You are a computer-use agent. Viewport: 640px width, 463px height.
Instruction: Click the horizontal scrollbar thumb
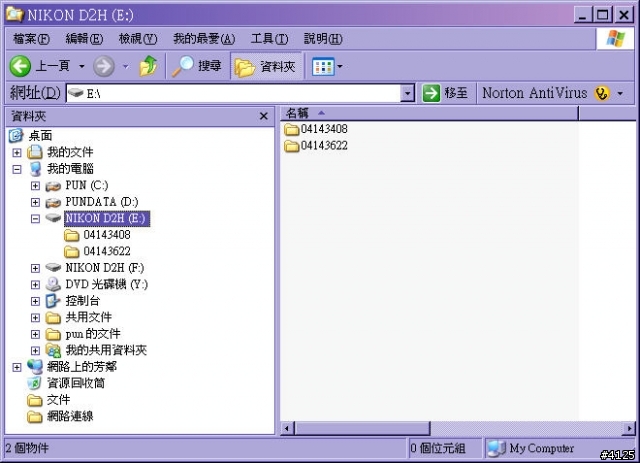click(x=362, y=428)
